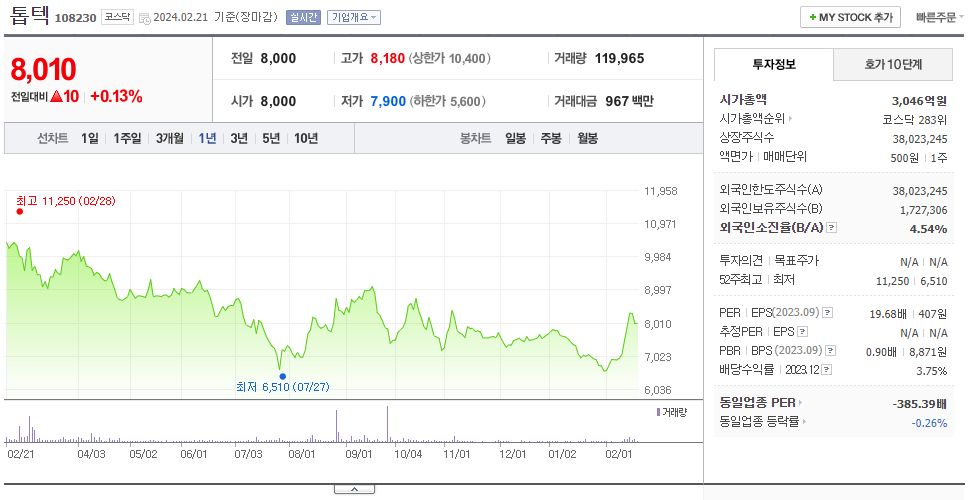
Task: Click the calendar icon beside 2024.02.21
Action: 144,18
